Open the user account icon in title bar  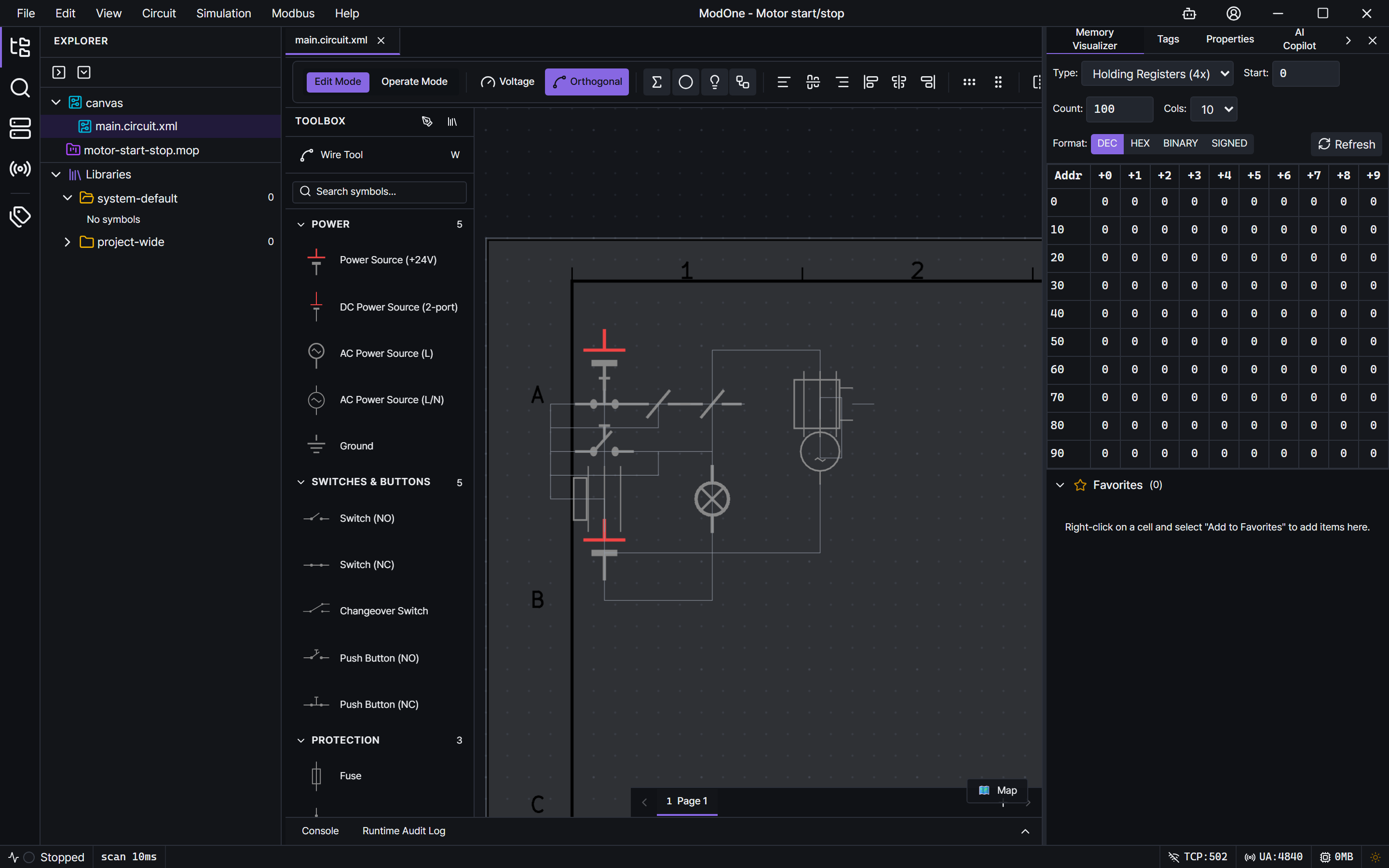[x=1233, y=13]
